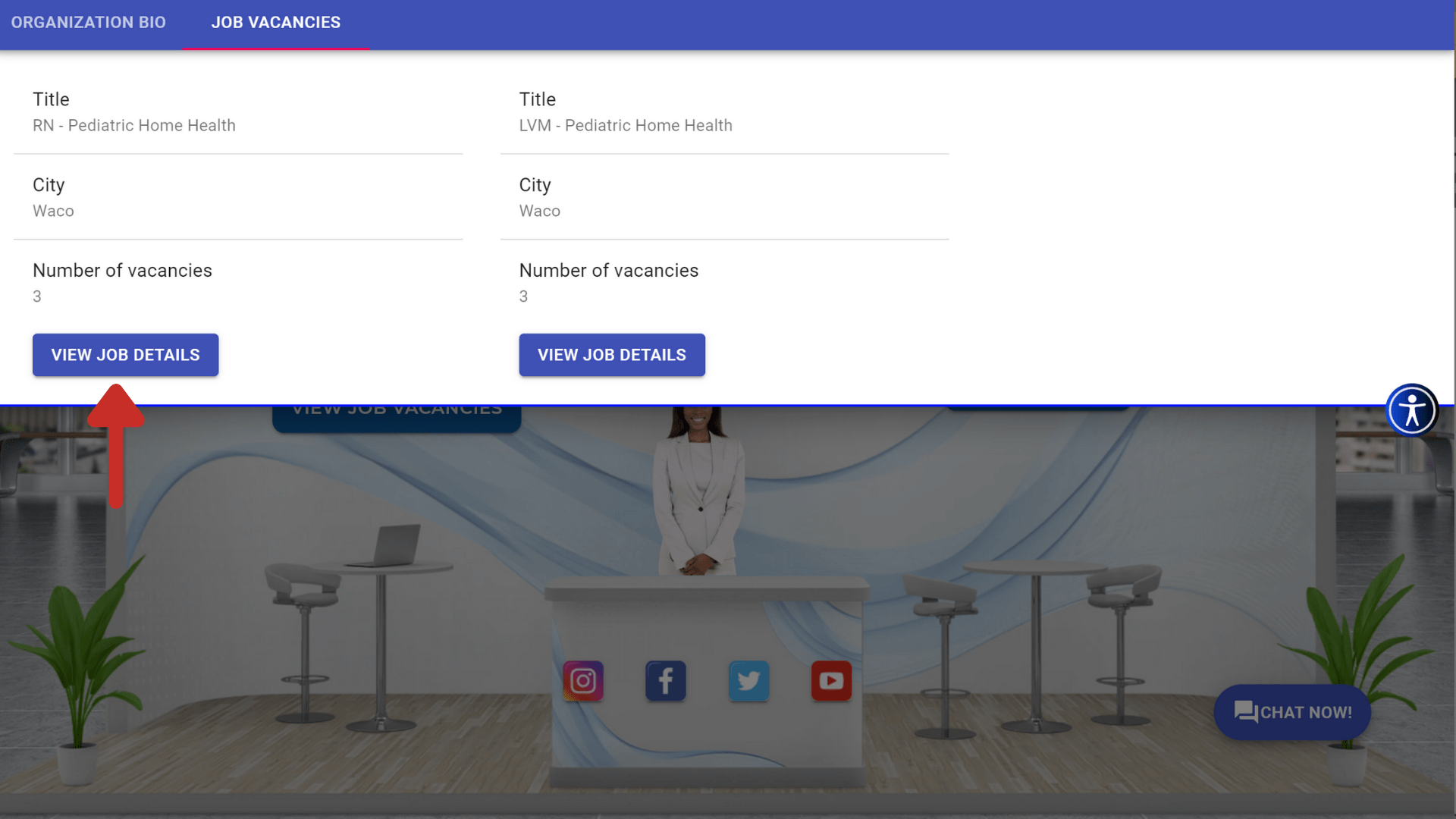Switch to the Organization Bio tab

pos(88,23)
